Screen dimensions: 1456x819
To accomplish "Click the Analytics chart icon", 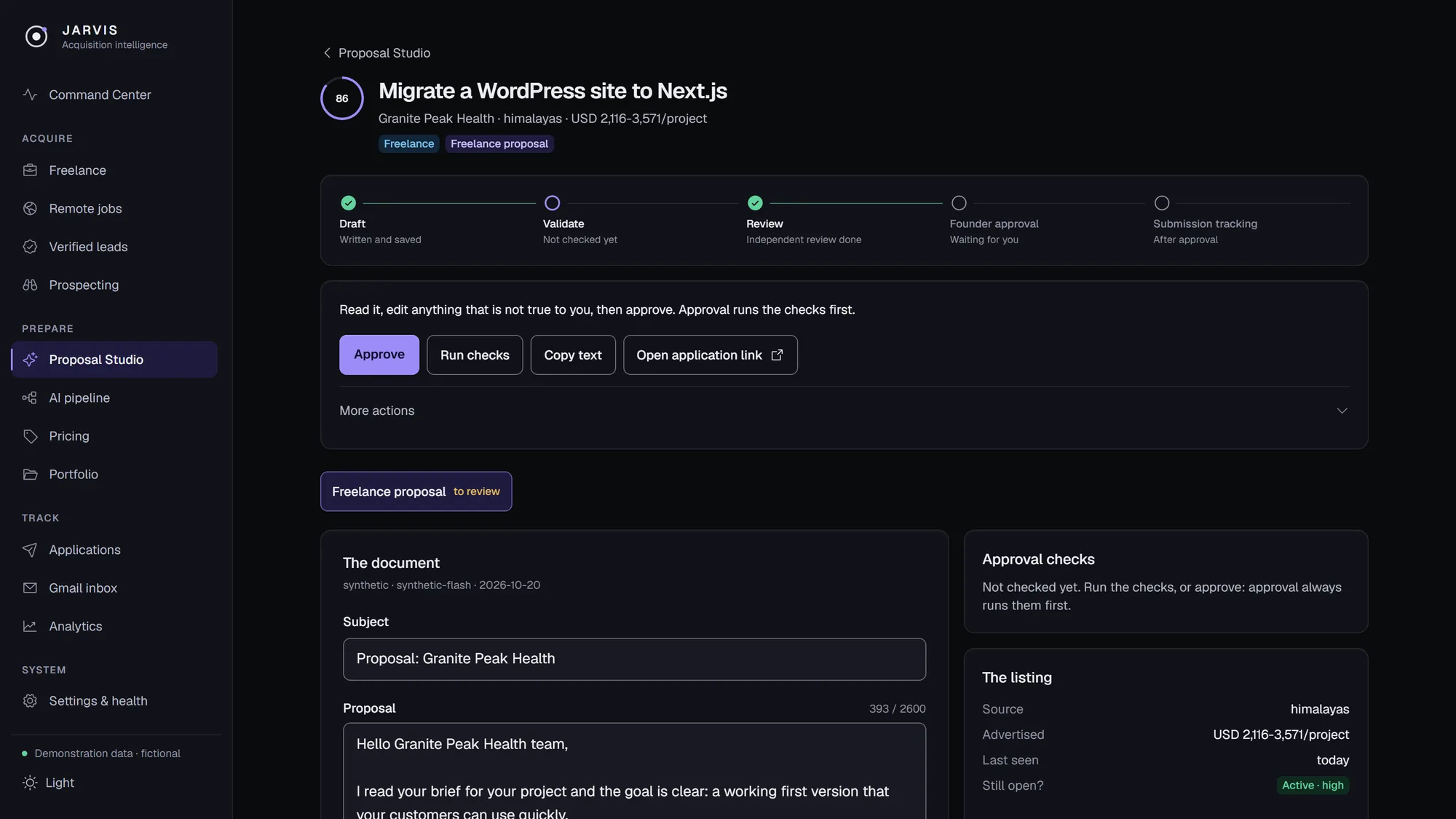I will click(x=30, y=626).
